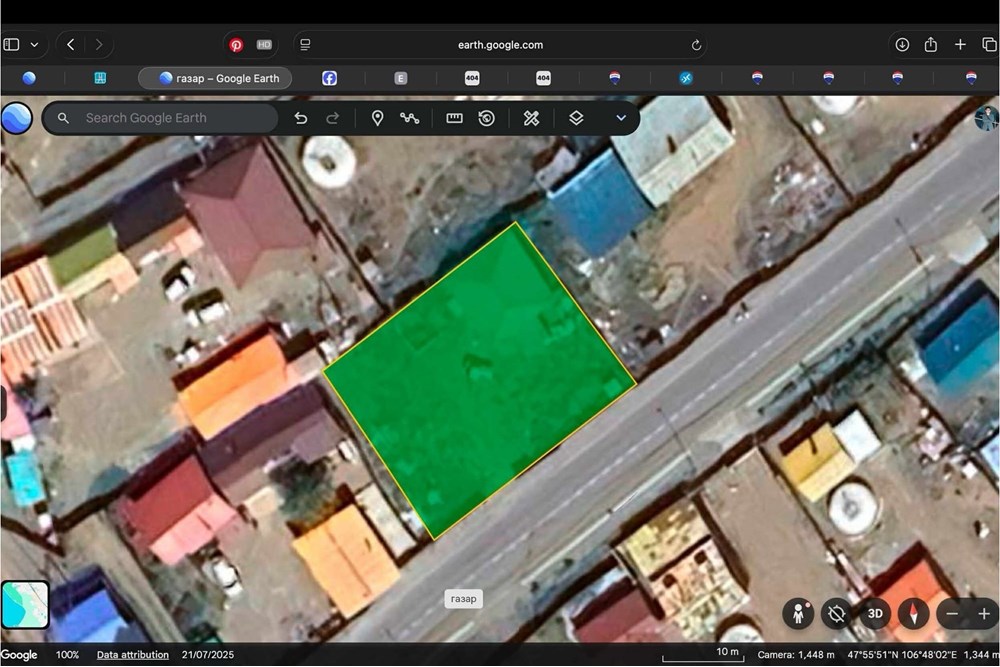
Task: Reload the current page
Action: [x=696, y=45]
